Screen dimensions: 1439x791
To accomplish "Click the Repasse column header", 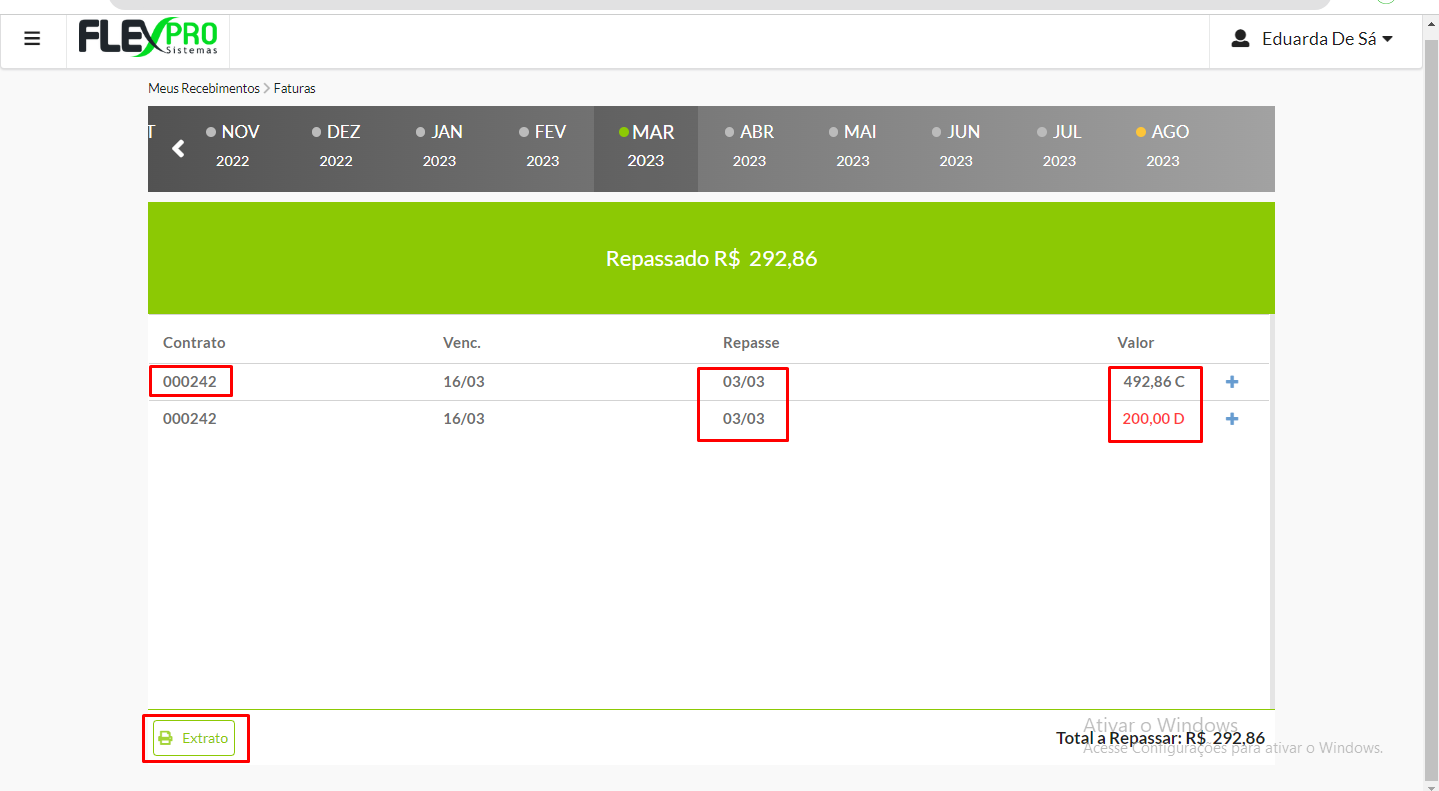I will (751, 342).
